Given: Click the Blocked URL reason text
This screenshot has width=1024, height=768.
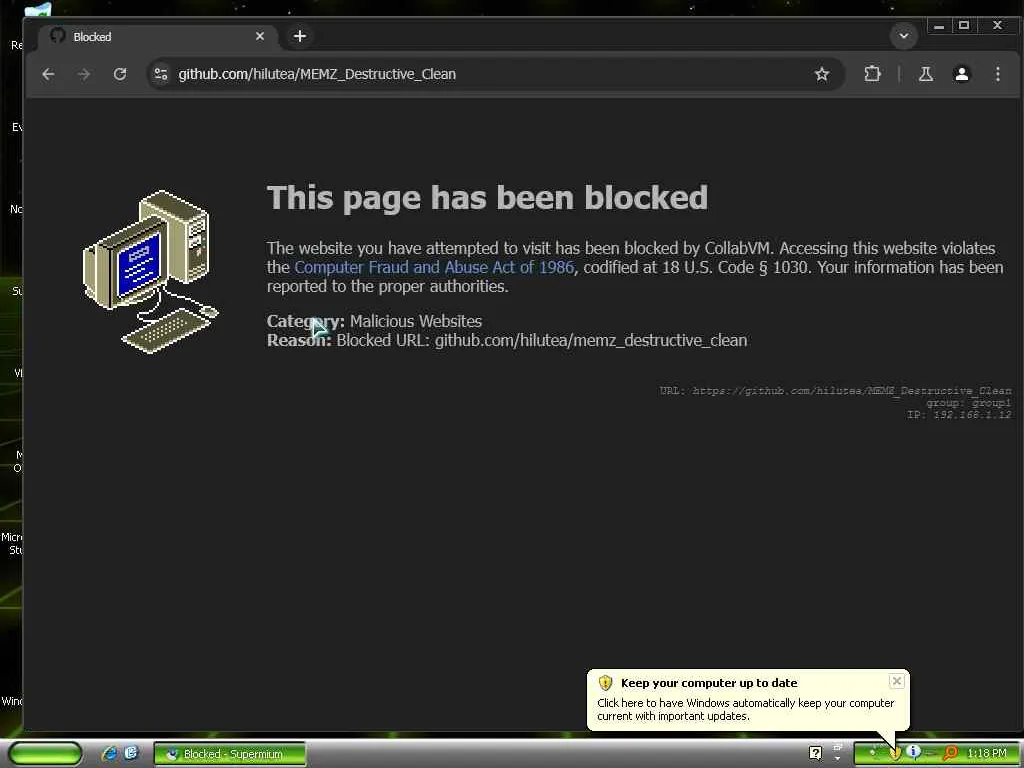Looking at the screenshot, I should pos(541,340).
